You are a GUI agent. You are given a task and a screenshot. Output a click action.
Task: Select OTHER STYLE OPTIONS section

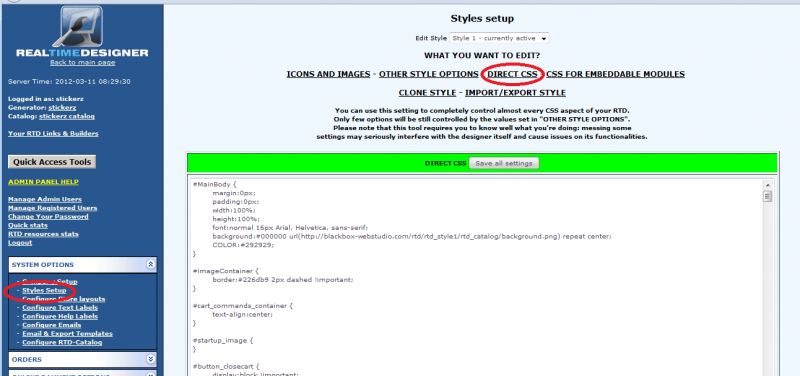(x=429, y=74)
